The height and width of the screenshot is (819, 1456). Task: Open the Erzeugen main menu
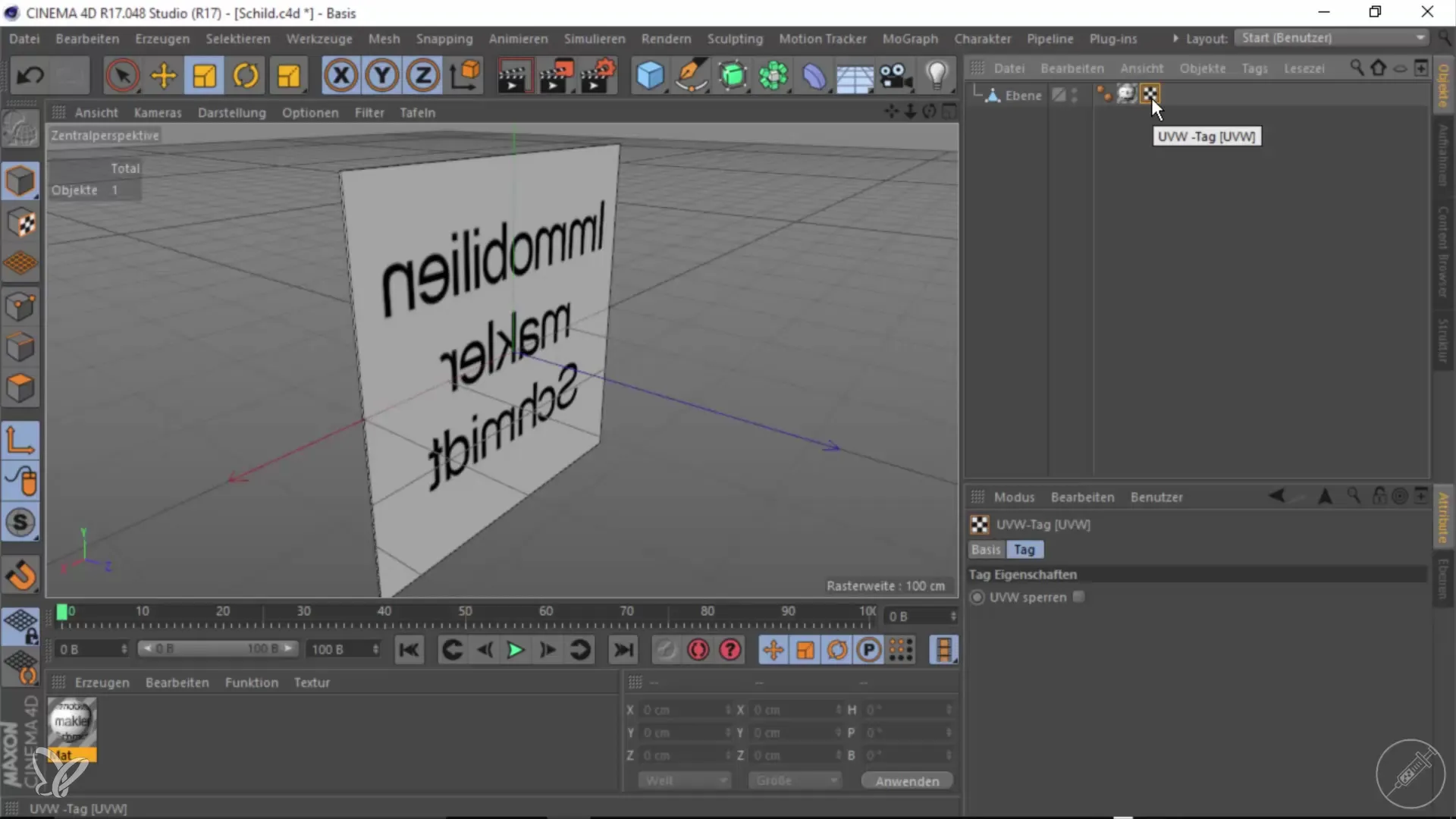tap(162, 39)
